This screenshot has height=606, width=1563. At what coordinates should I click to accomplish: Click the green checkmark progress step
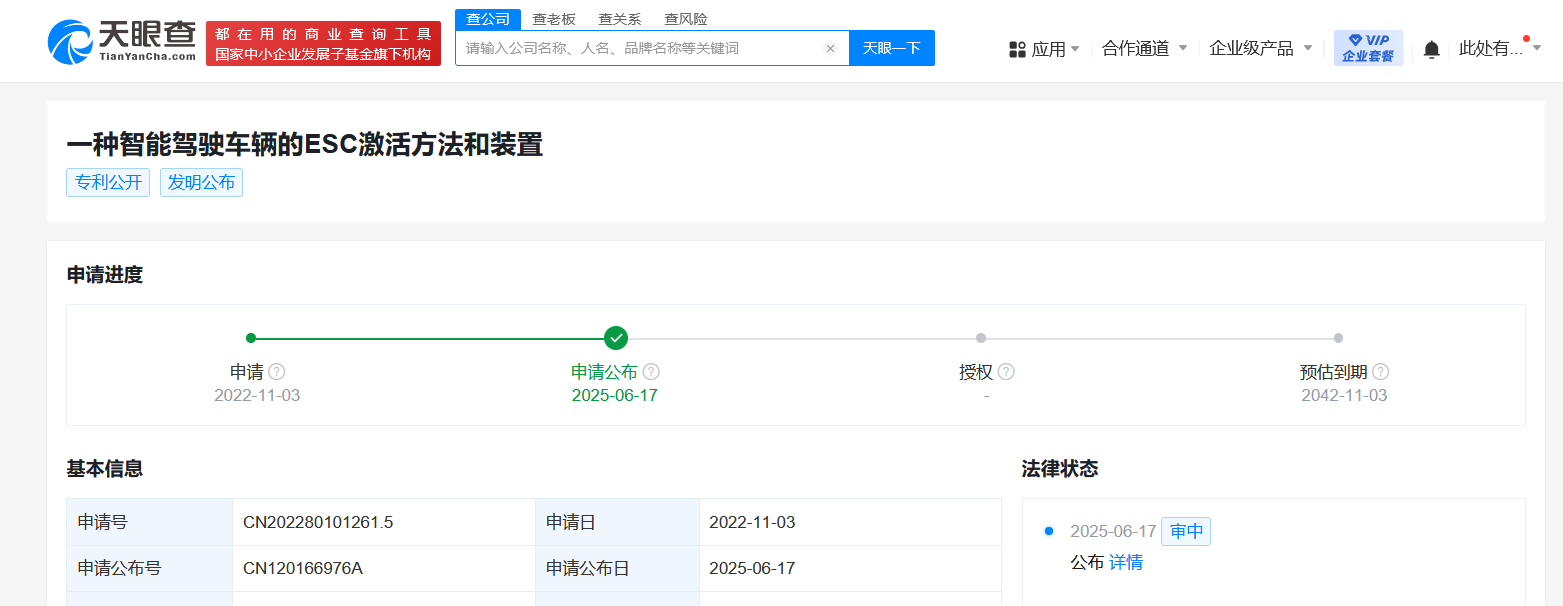pos(616,338)
